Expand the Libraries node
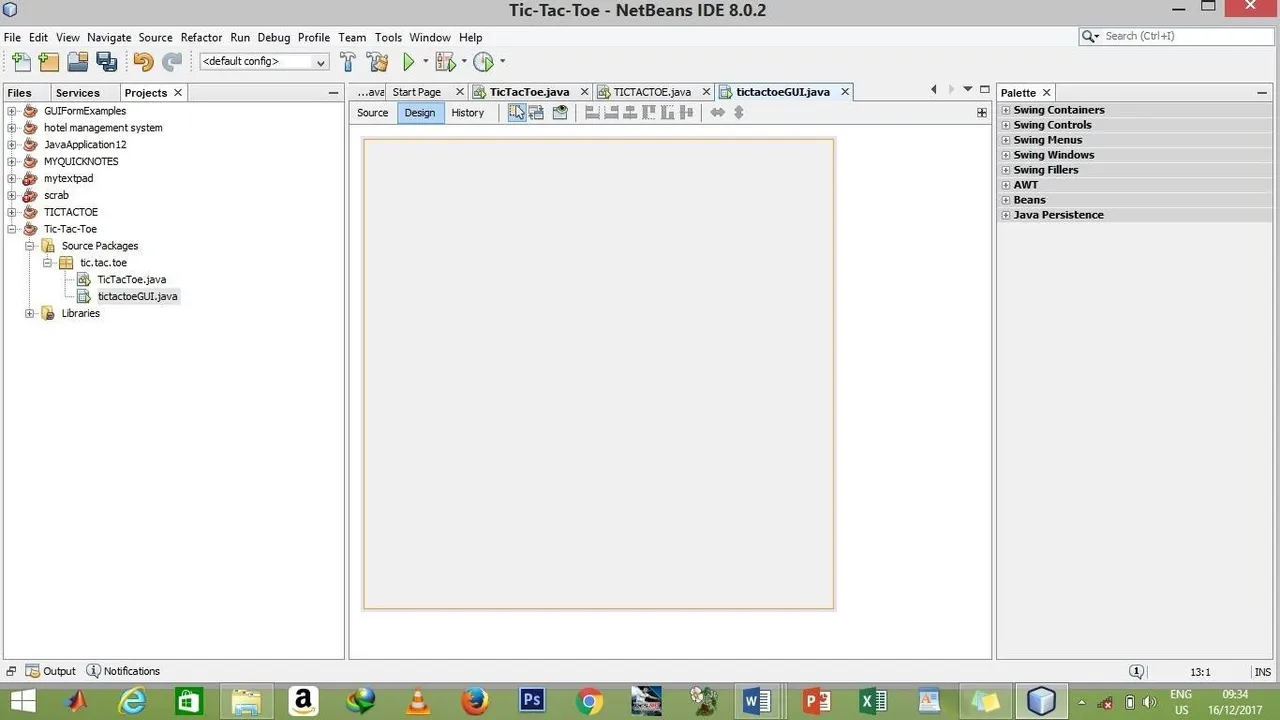1280x720 pixels. click(x=29, y=313)
